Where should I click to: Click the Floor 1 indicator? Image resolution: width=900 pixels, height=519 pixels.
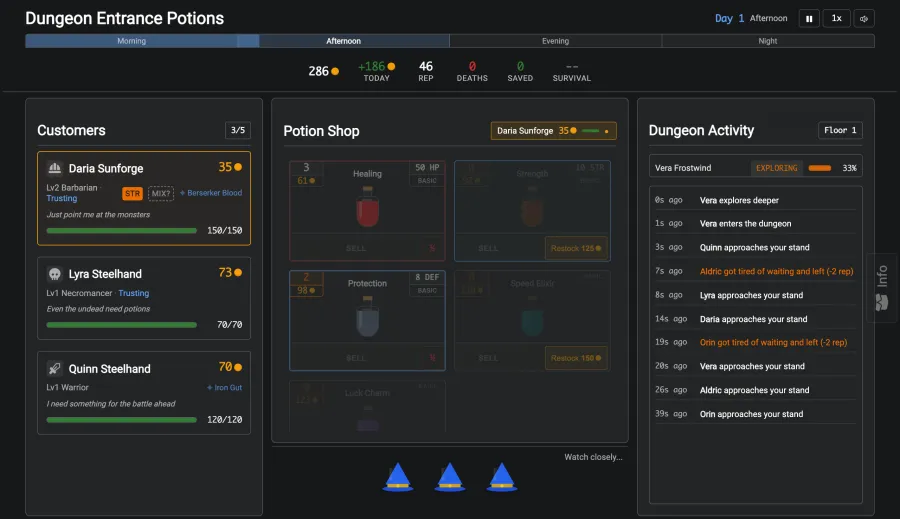point(840,130)
